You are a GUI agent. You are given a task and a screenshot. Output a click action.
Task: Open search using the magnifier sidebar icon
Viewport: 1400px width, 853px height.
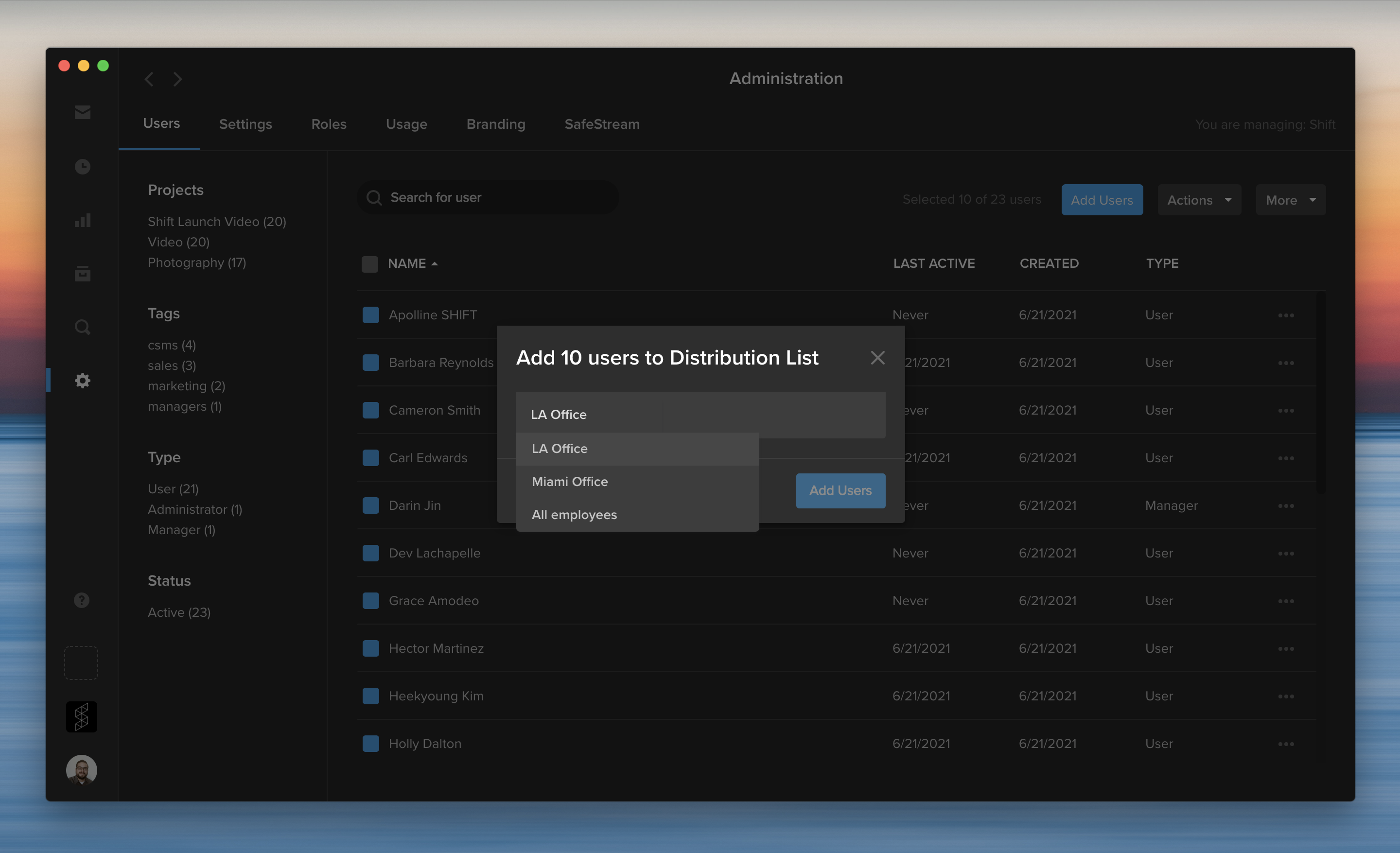pyautogui.click(x=82, y=327)
